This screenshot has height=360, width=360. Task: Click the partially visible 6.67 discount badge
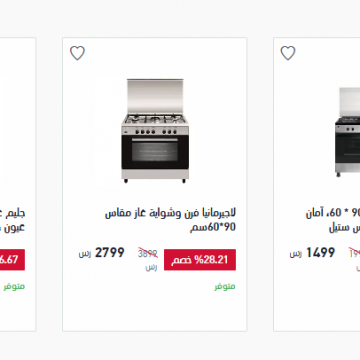coord(12,260)
